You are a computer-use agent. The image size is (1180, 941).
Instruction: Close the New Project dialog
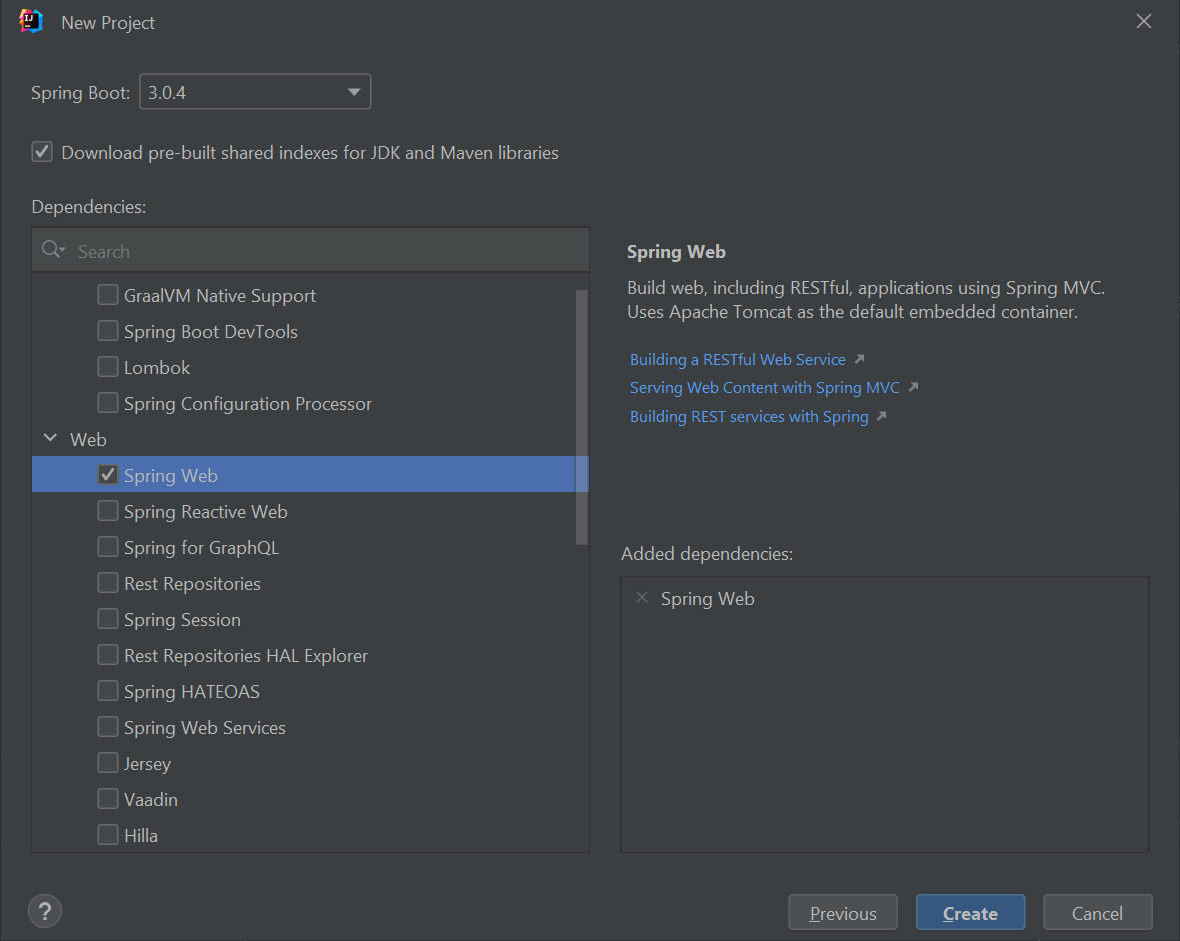coord(1143,21)
